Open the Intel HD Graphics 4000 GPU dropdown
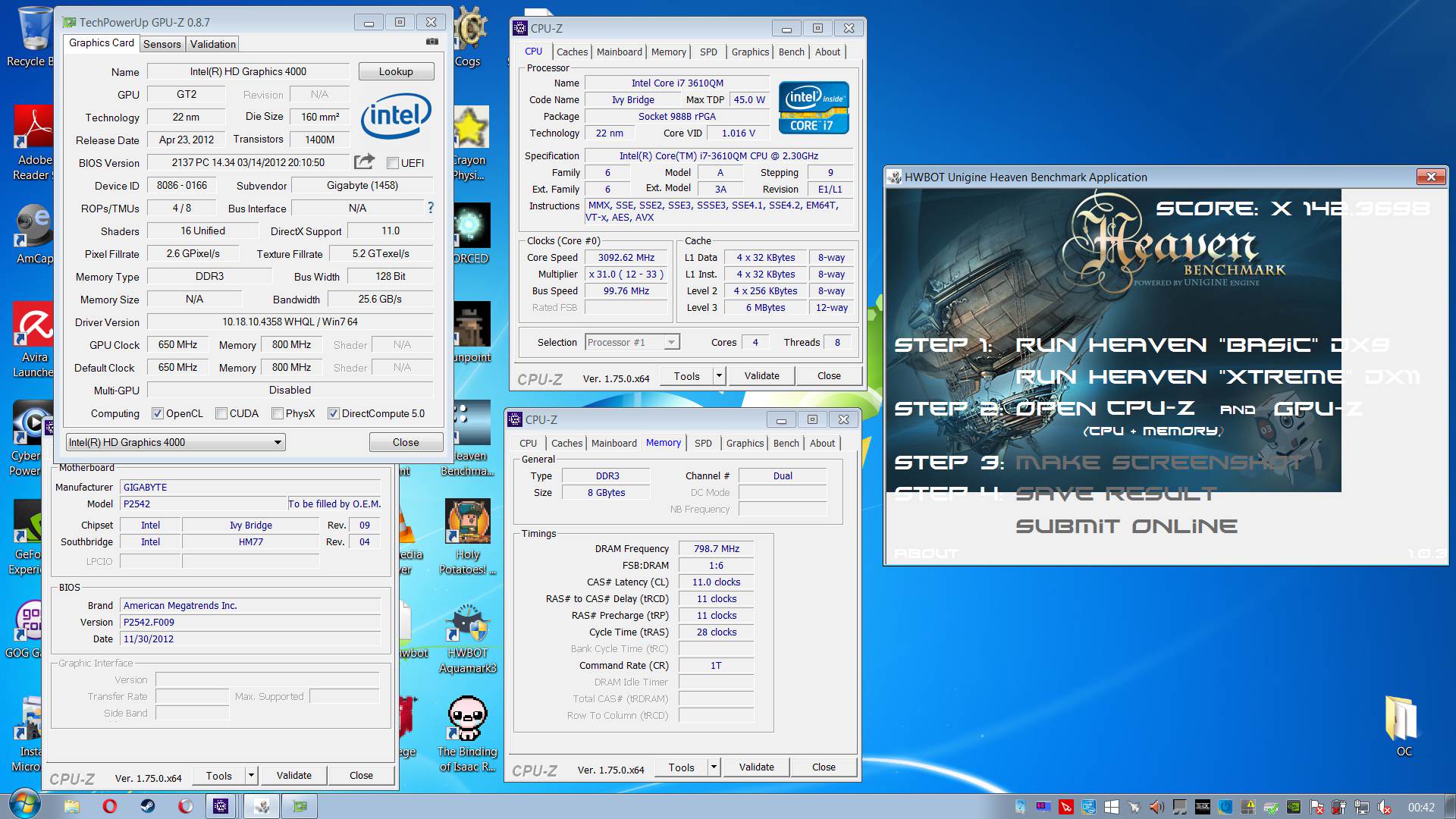 [x=176, y=442]
